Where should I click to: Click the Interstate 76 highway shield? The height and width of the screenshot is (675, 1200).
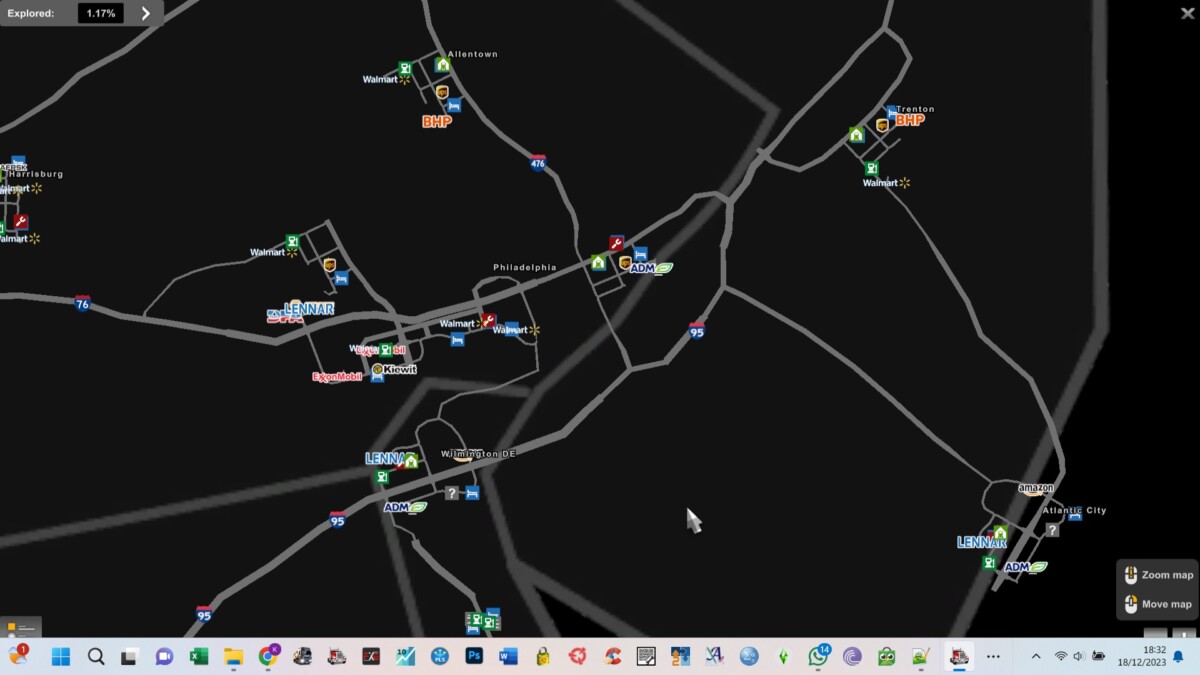(x=82, y=303)
